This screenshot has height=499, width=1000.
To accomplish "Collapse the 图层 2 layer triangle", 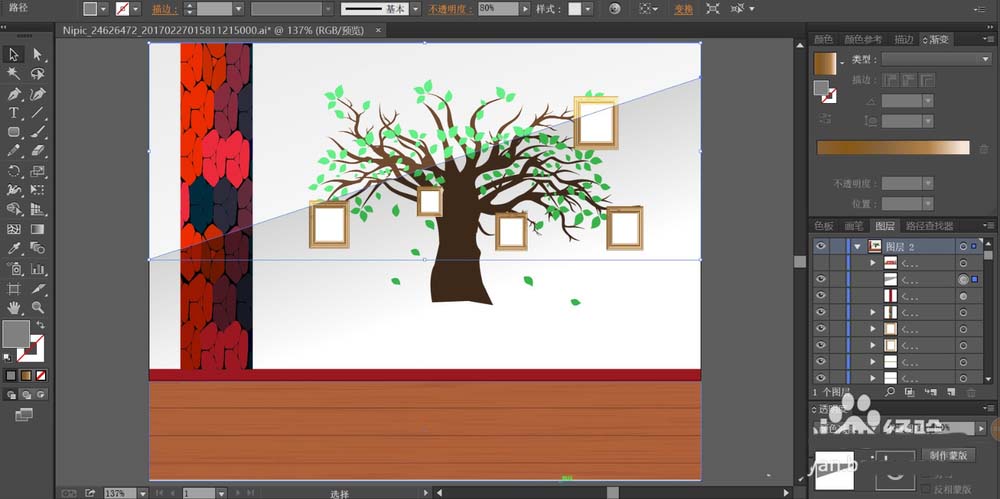I will (858, 246).
